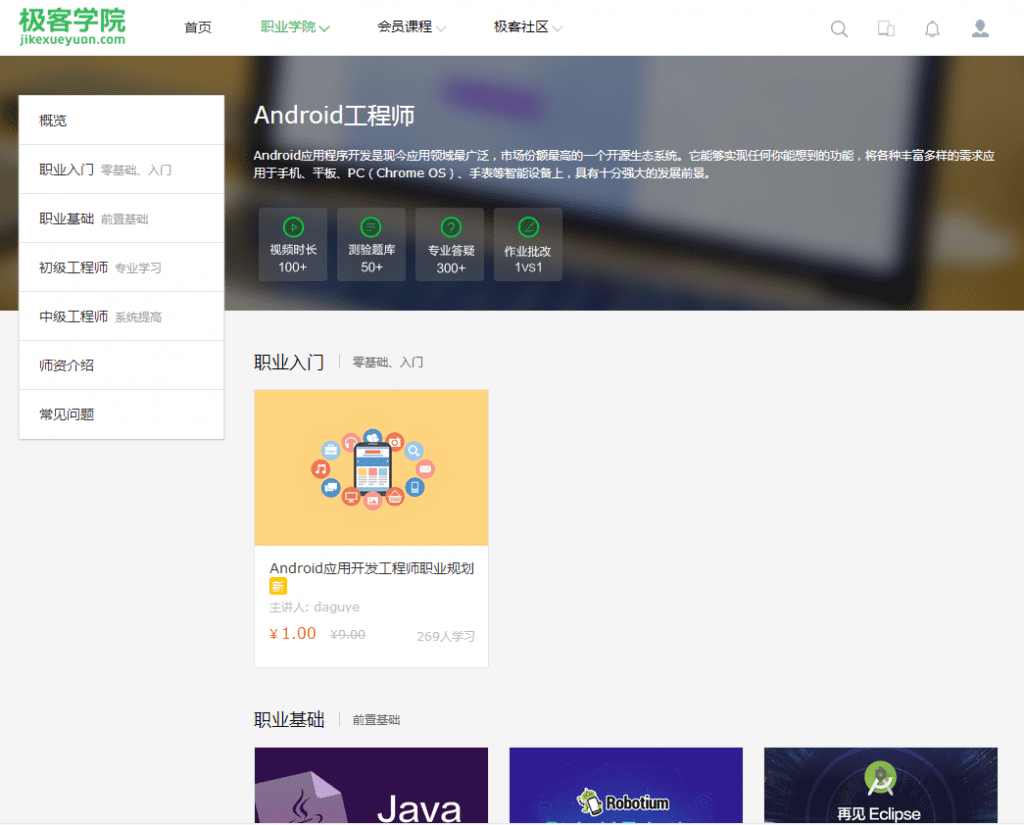This screenshot has height=825, width=1024.
Task: Select 首页 in the navigation bar
Action: (x=197, y=28)
